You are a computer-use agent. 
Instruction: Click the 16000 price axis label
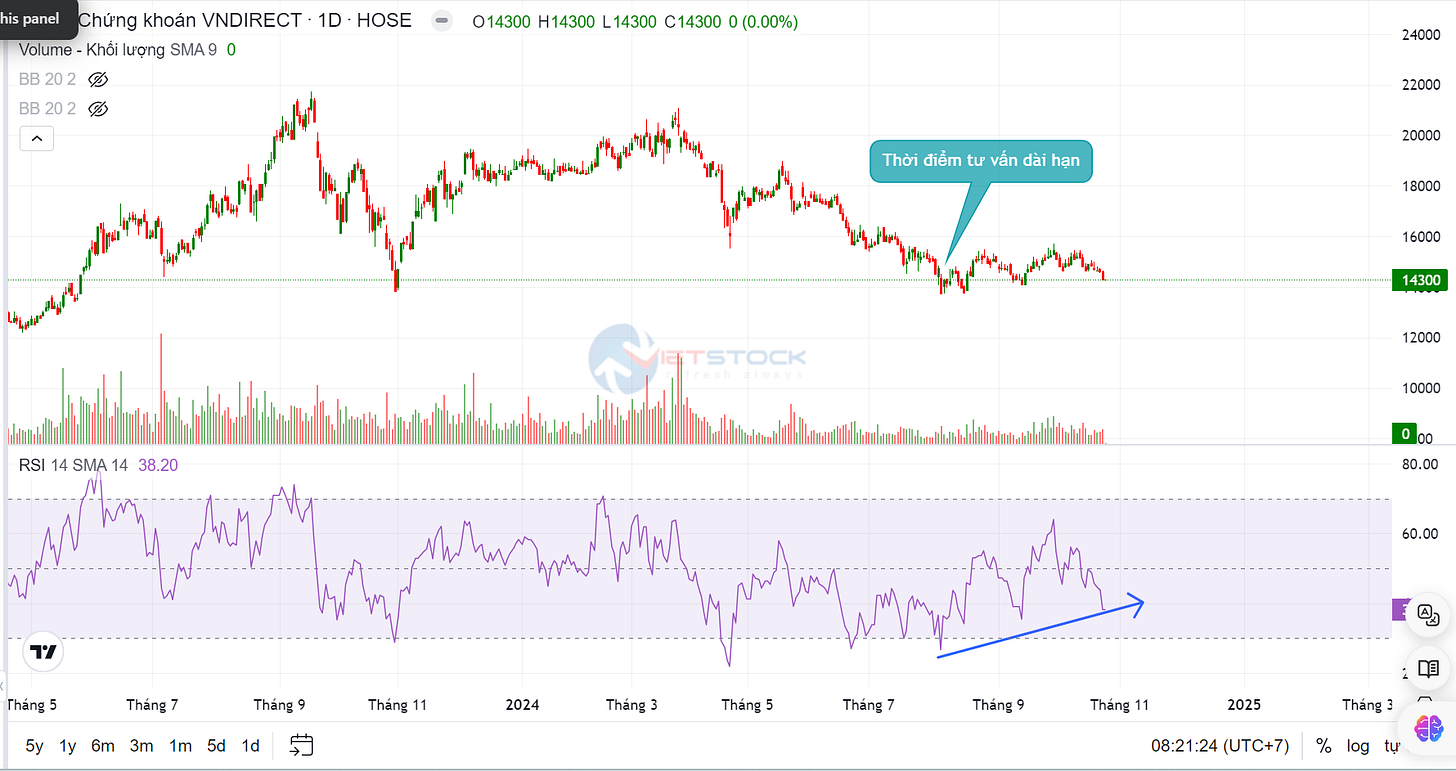[x=1421, y=237]
